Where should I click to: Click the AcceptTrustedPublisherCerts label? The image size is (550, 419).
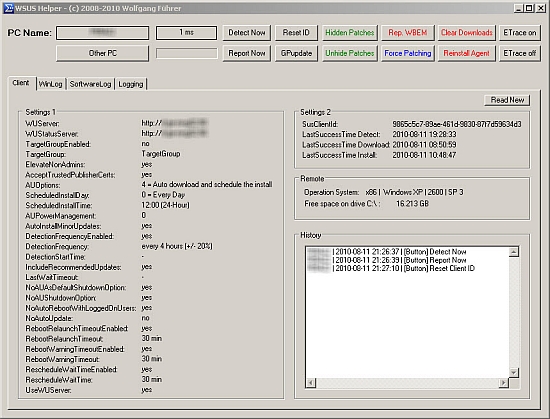click(x=70, y=175)
